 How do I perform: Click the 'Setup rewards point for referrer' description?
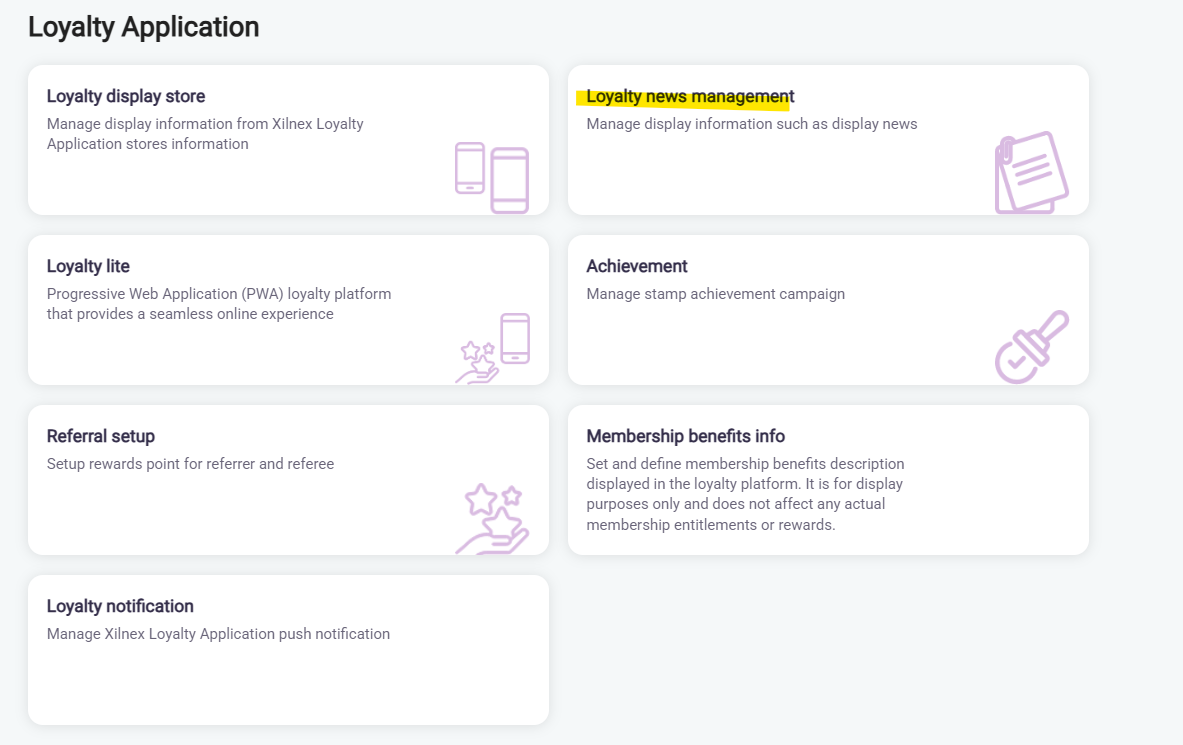(190, 464)
